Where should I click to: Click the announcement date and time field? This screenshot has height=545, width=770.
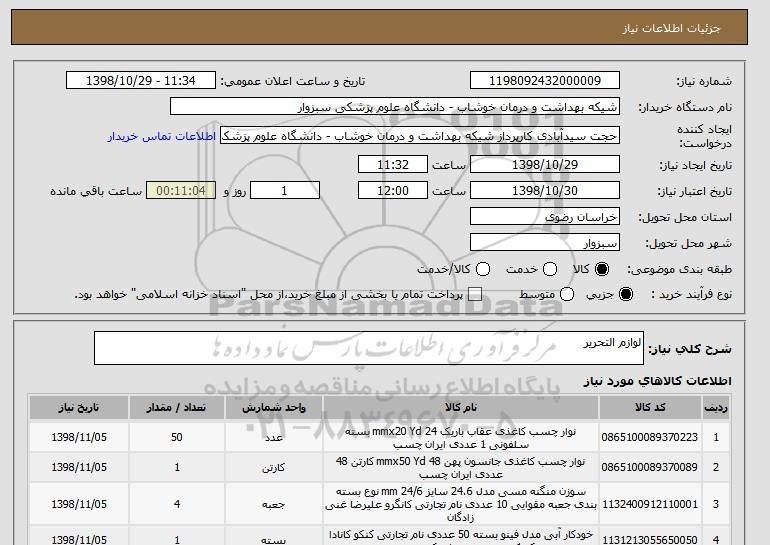click(141, 81)
